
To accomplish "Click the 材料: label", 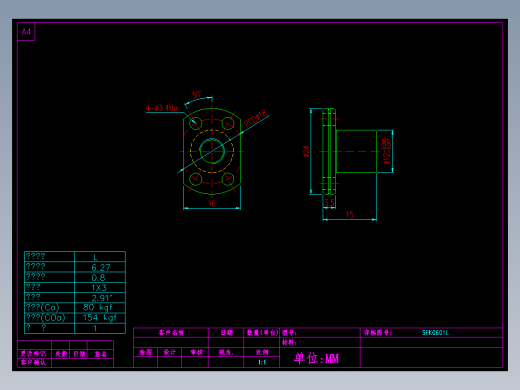I will pyautogui.click(x=289, y=342).
